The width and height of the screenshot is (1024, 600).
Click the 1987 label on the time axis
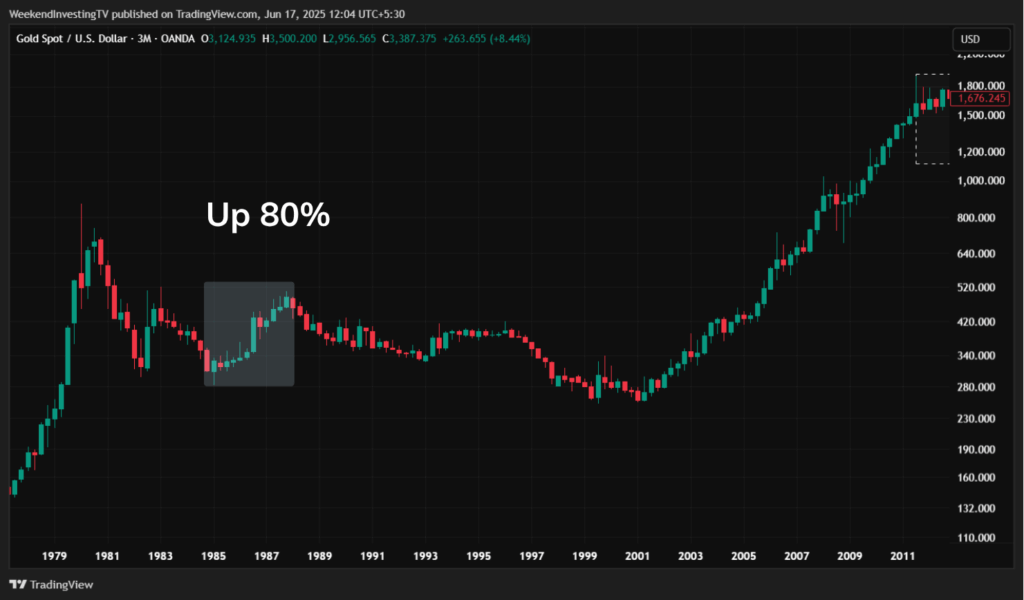click(266, 556)
